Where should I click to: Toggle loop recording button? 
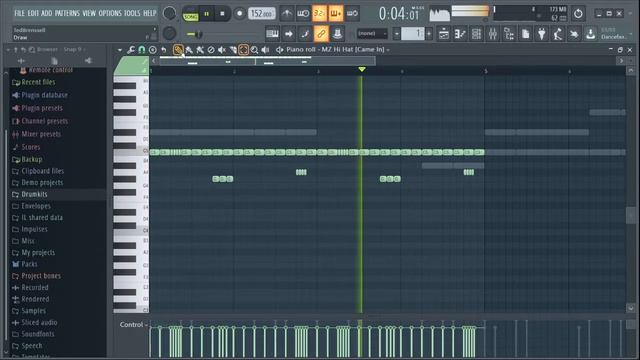point(352,13)
